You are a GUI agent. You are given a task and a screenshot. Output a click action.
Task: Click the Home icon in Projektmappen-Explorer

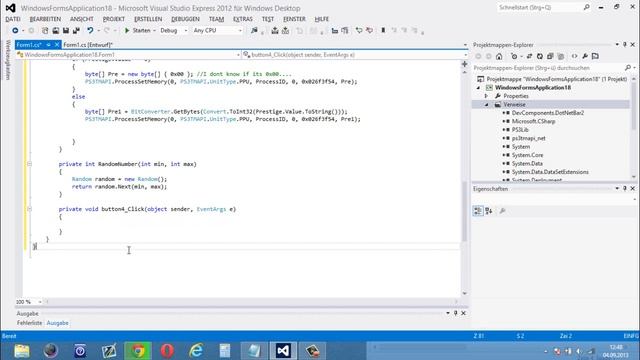[499, 56]
